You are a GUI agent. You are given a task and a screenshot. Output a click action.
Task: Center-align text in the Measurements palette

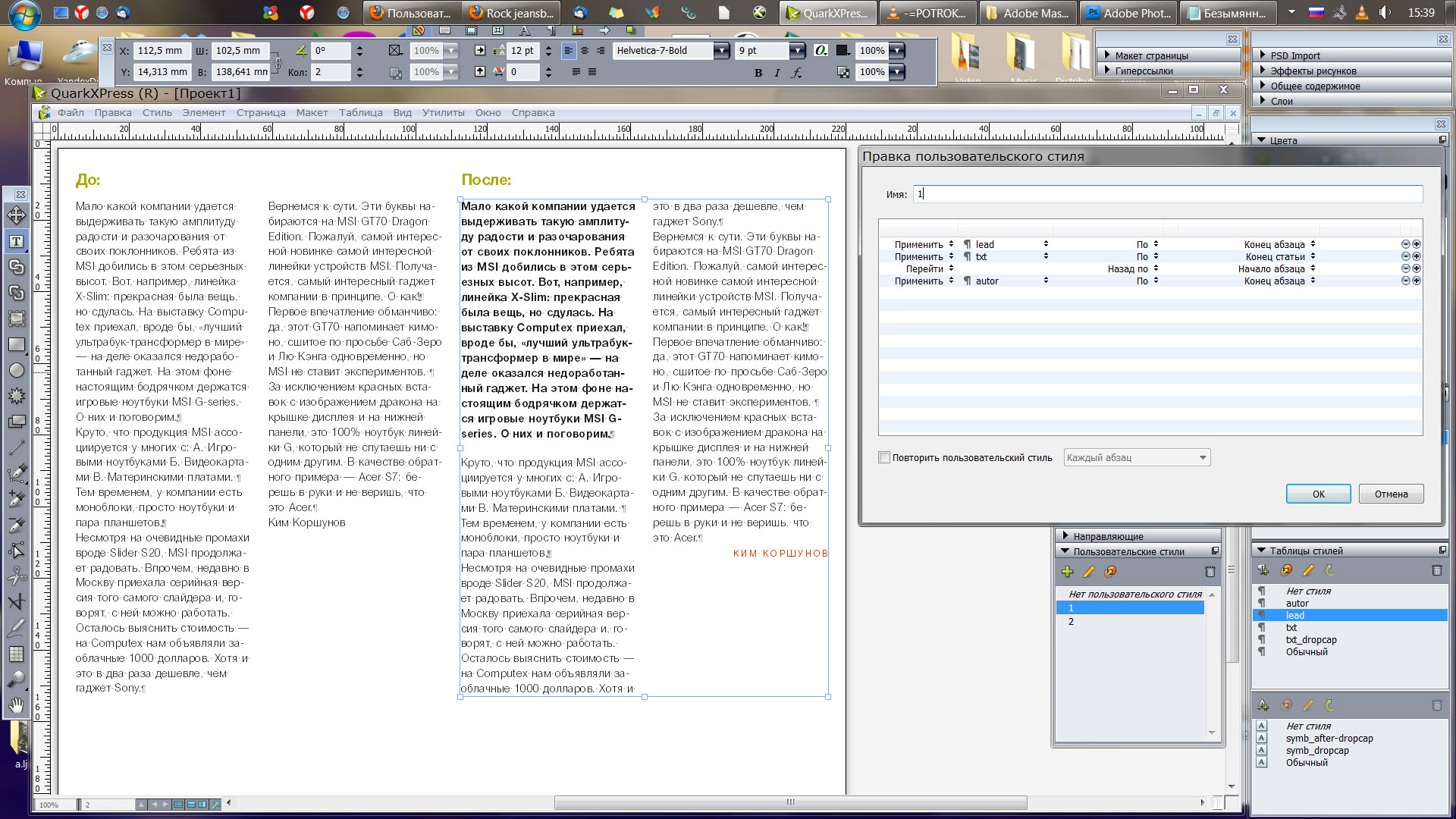tap(584, 51)
